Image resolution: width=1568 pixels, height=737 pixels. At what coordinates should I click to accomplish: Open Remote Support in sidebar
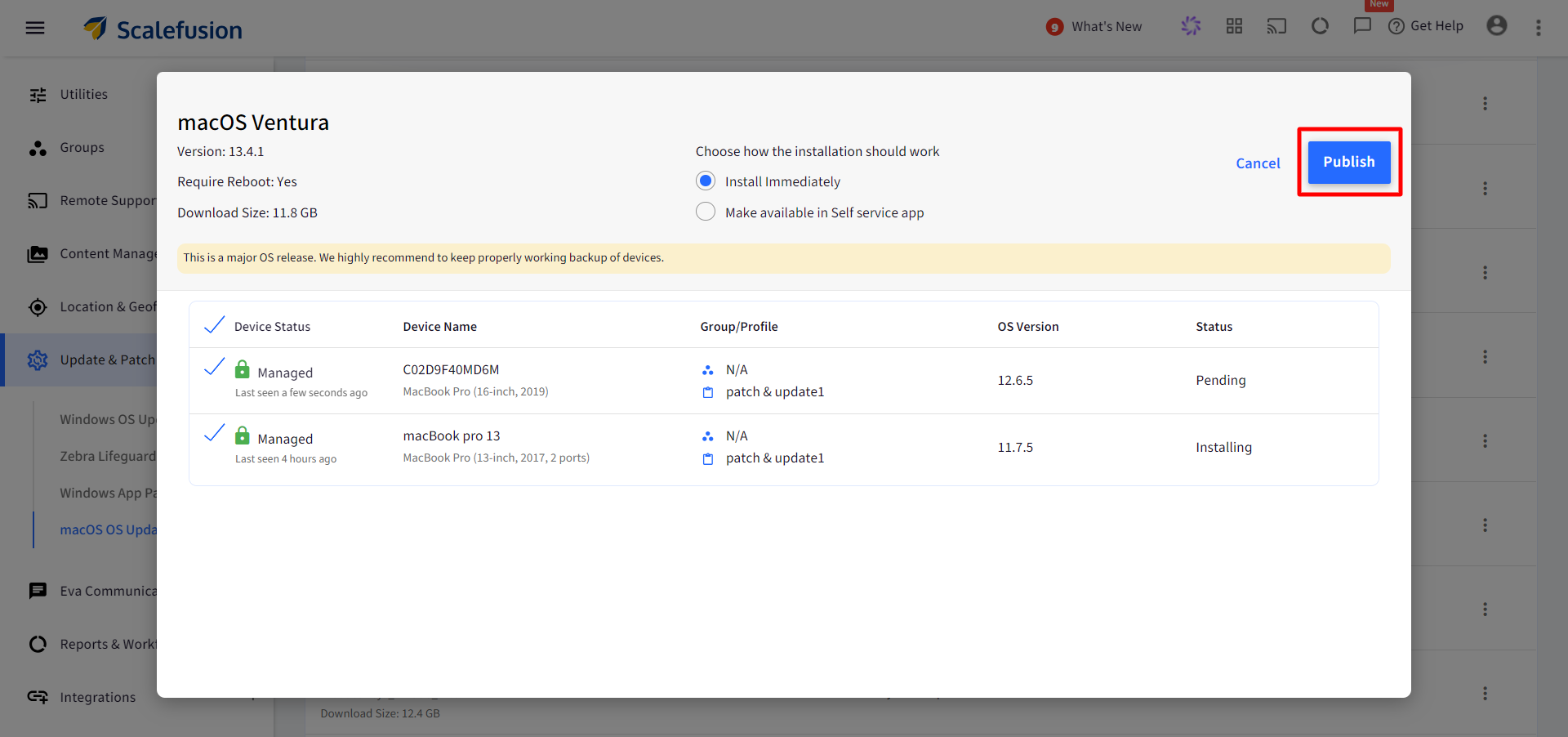108,200
